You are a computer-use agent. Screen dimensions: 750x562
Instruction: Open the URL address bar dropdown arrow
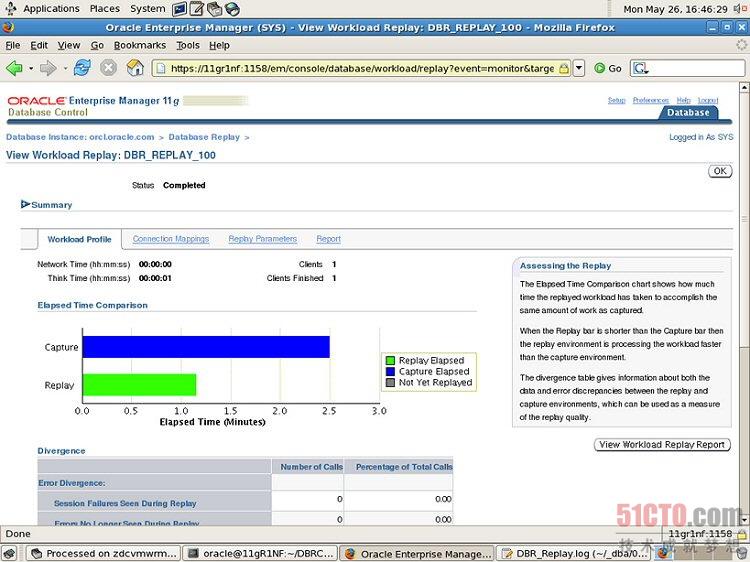(x=579, y=68)
